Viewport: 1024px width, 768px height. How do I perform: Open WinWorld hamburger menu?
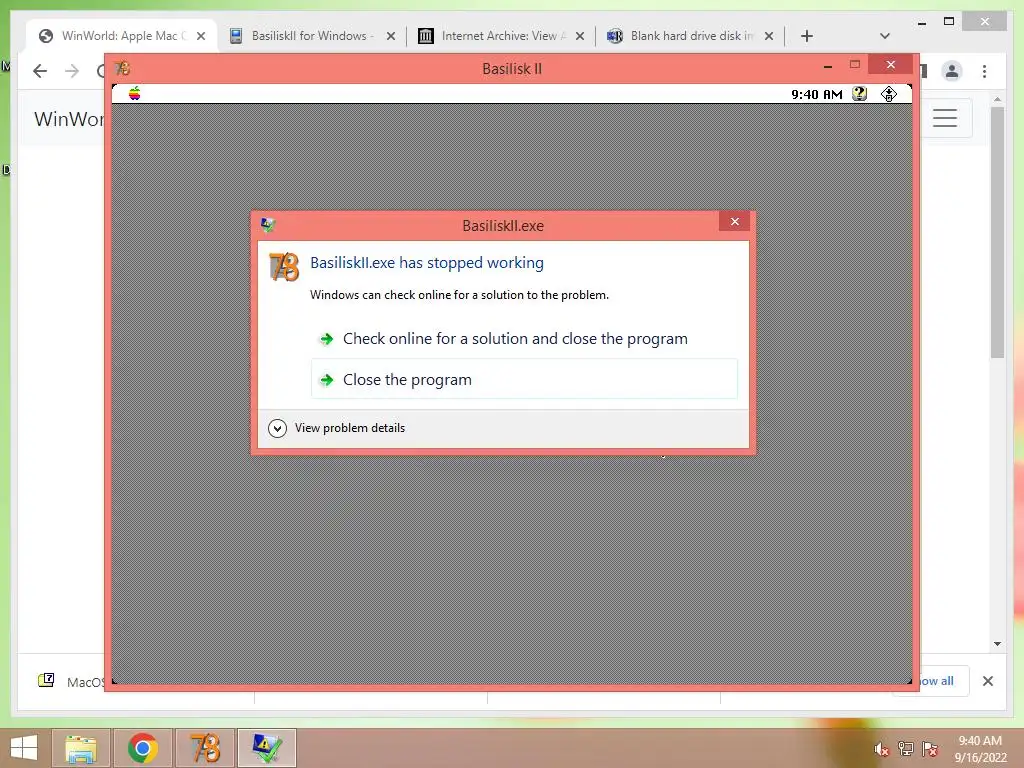click(945, 118)
